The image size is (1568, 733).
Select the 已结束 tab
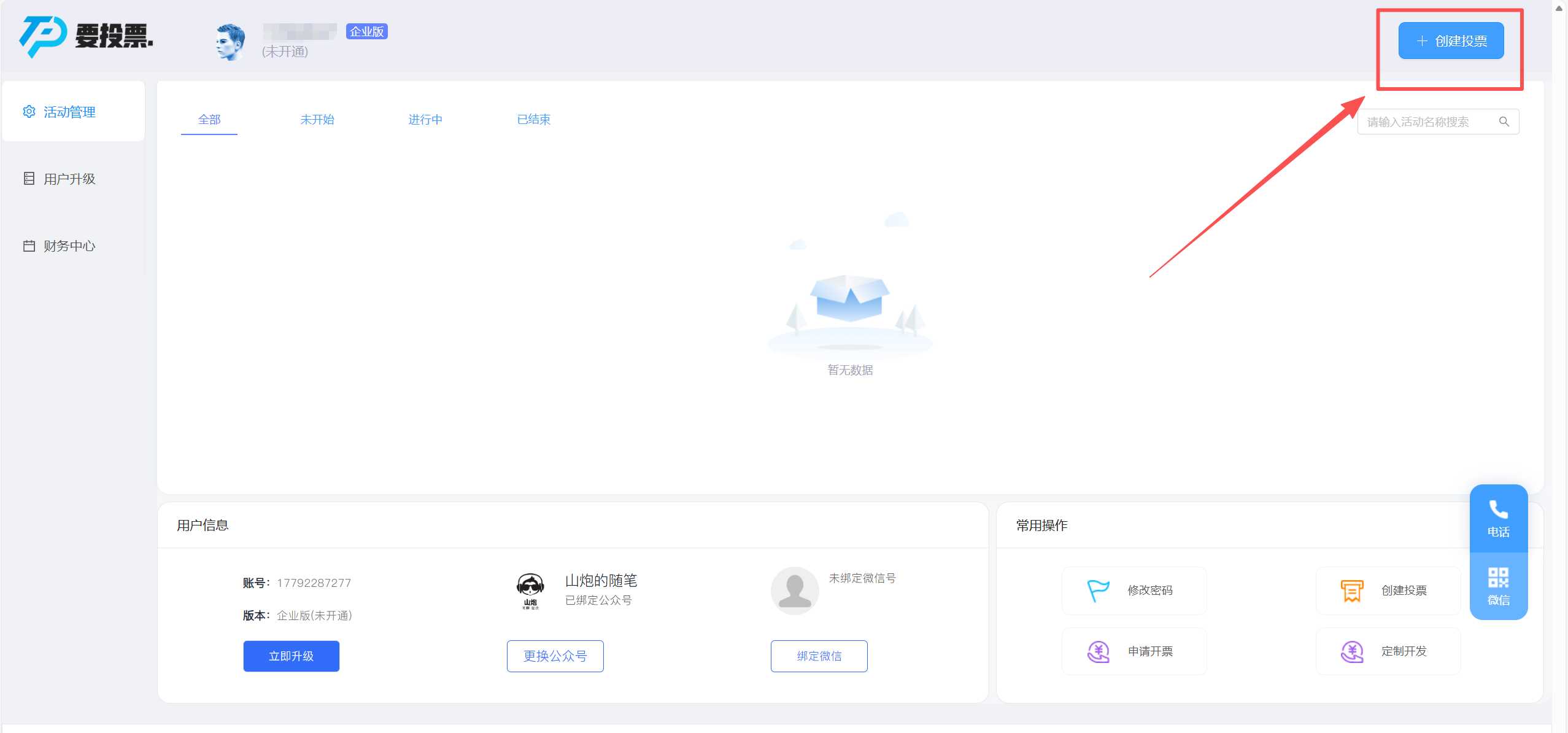(x=533, y=120)
